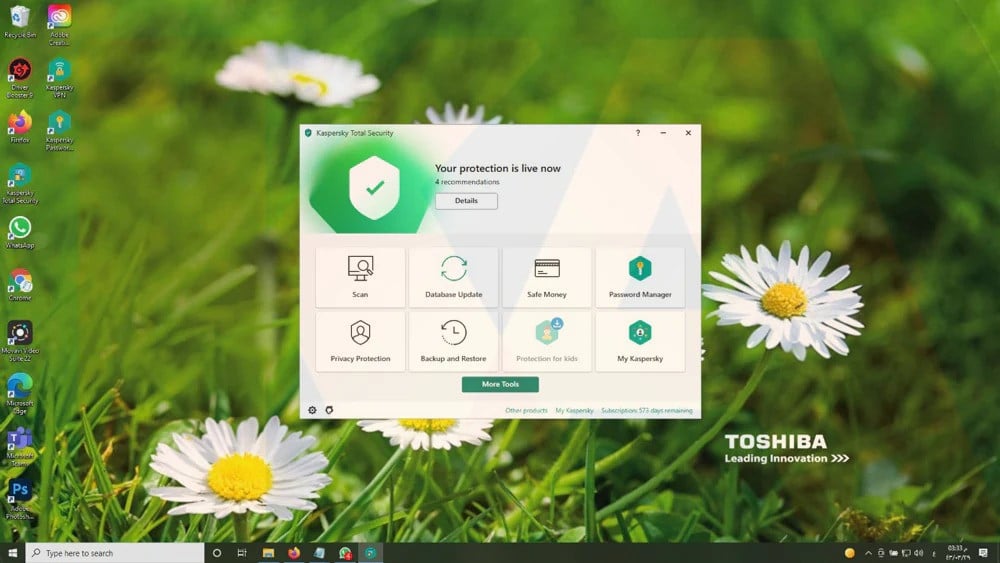Click the green protection shield status
This screenshot has width=1000, height=563.
coord(374,187)
